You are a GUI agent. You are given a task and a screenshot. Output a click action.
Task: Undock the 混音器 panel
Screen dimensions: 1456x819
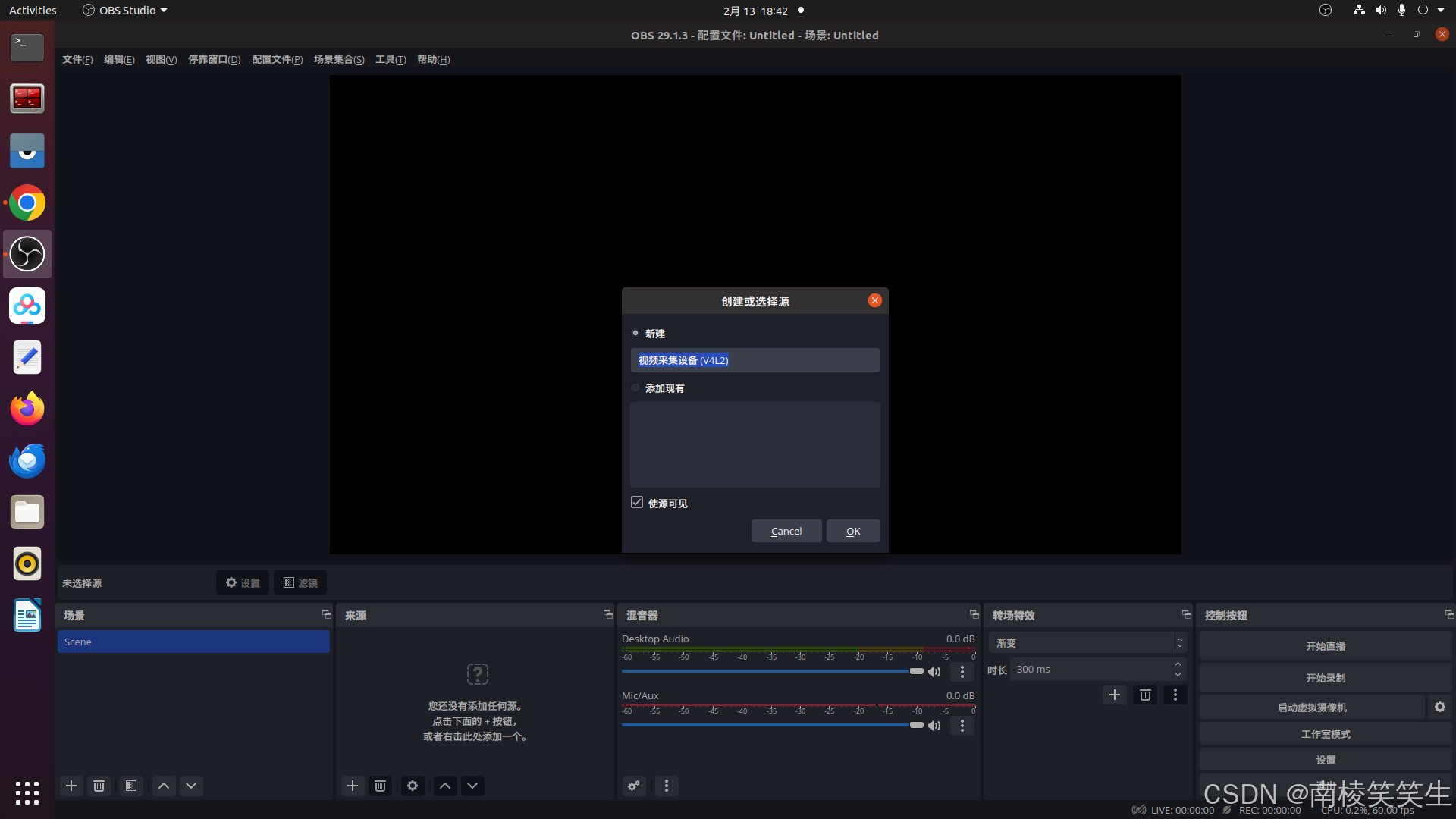tap(974, 614)
